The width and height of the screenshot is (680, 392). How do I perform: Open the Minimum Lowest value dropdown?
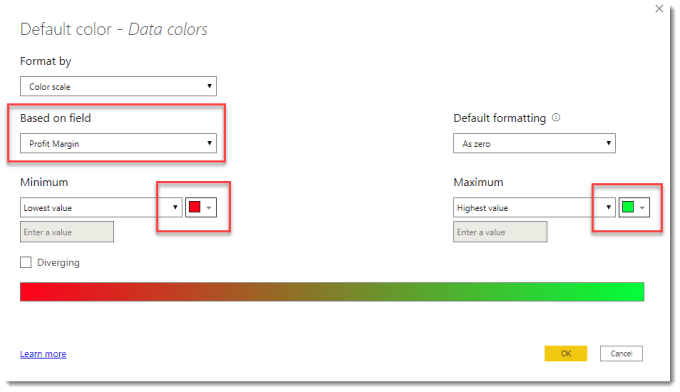[101, 208]
